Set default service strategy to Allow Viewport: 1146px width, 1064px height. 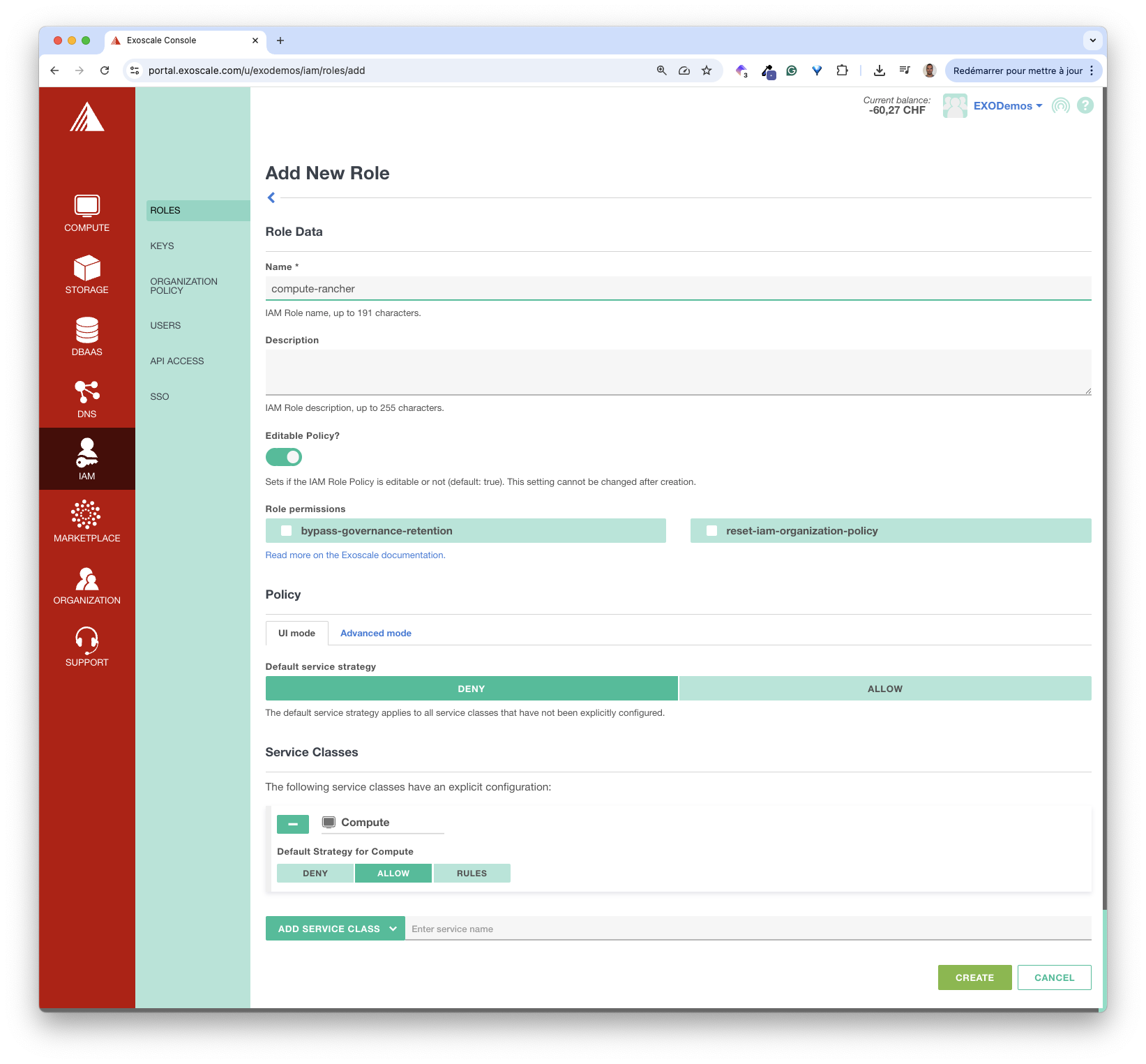pyautogui.click(x=884, y=689)
